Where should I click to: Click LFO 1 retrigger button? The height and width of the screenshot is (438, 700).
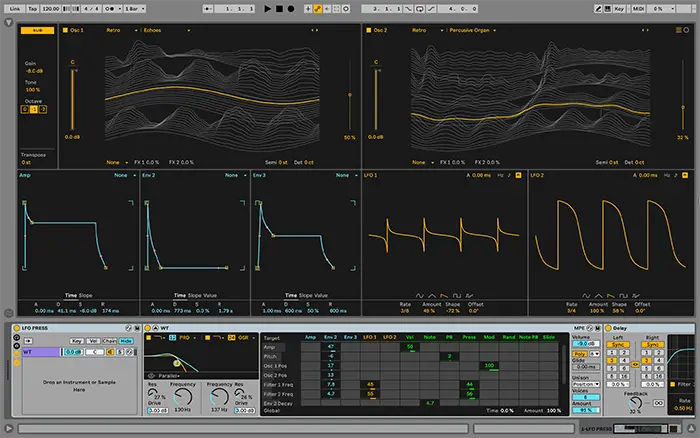(518, 175)
